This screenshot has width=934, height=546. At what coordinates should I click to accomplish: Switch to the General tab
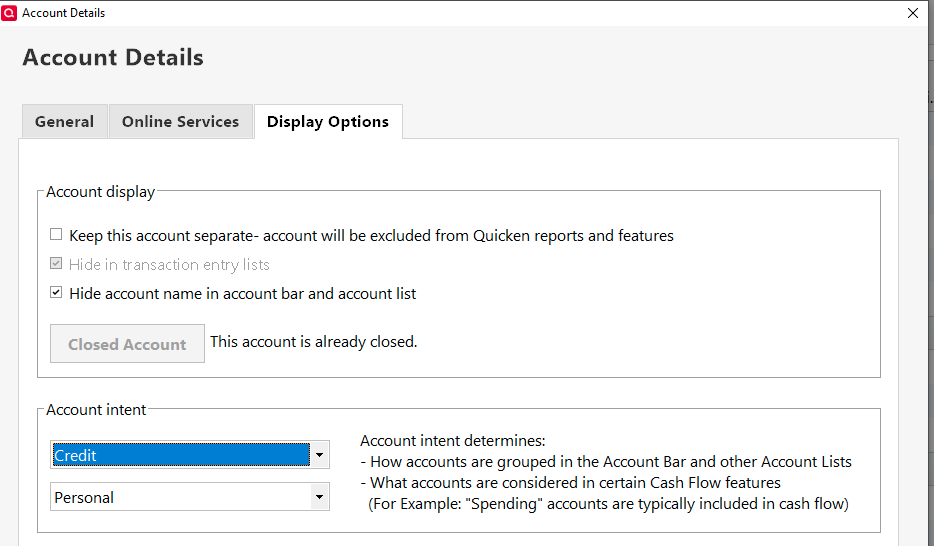pos(64,122)
